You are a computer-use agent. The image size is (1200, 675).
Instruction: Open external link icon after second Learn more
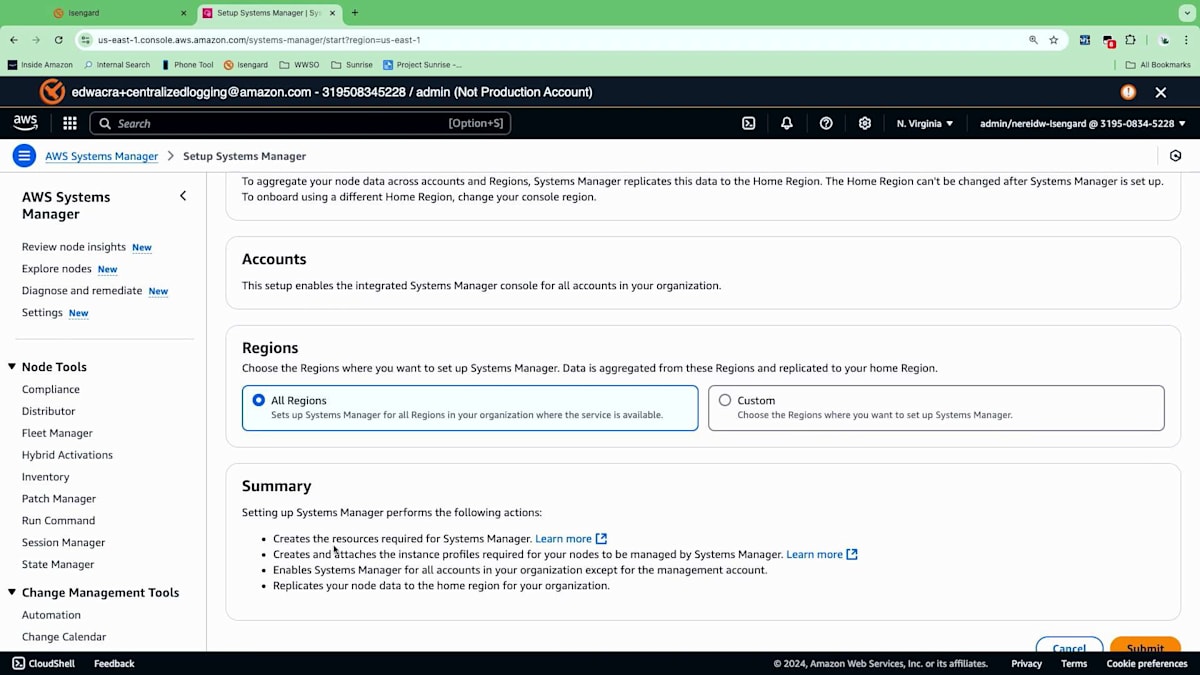point(852,554)
